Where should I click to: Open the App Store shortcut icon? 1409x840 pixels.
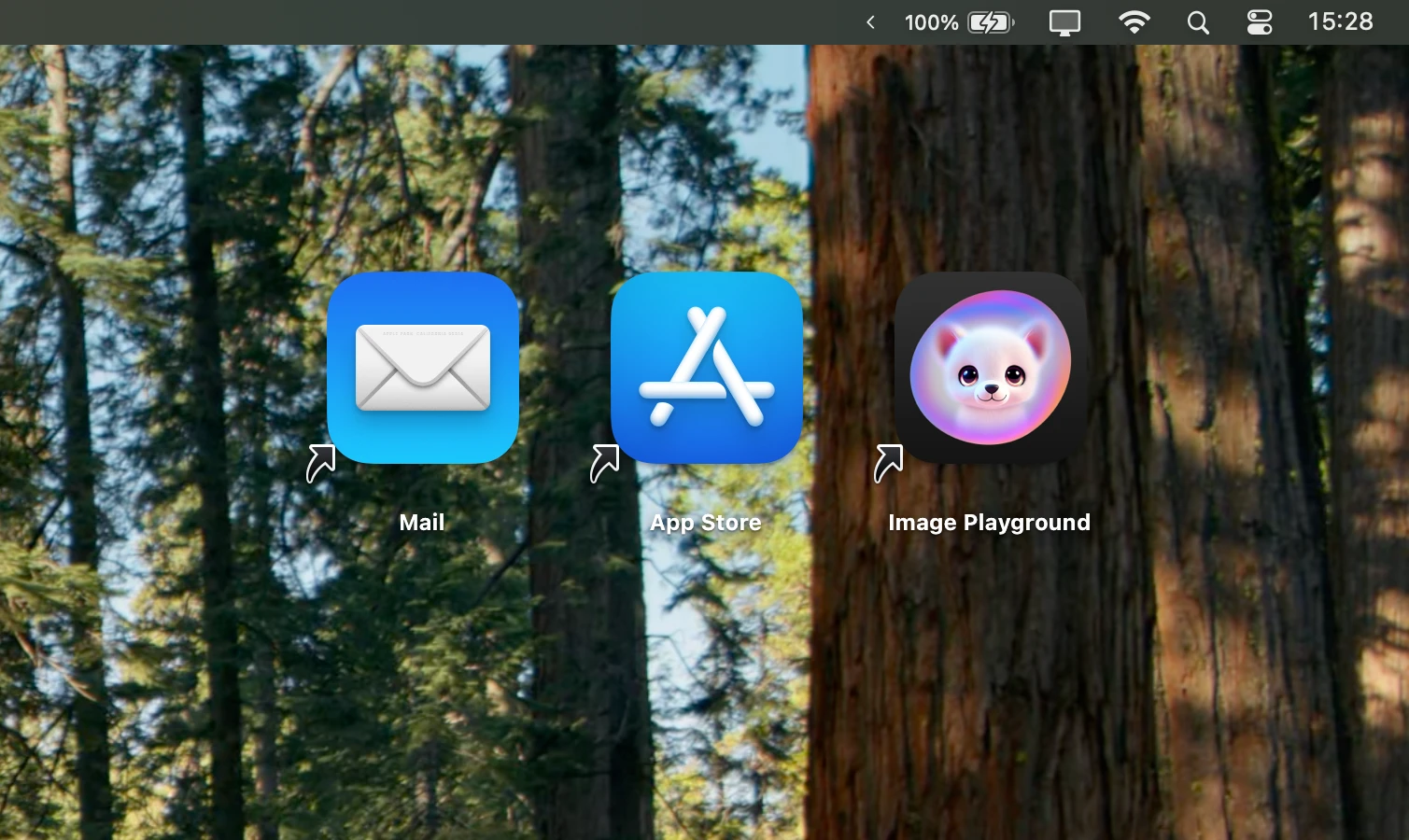pyautogui.click(x=706, y=367)
